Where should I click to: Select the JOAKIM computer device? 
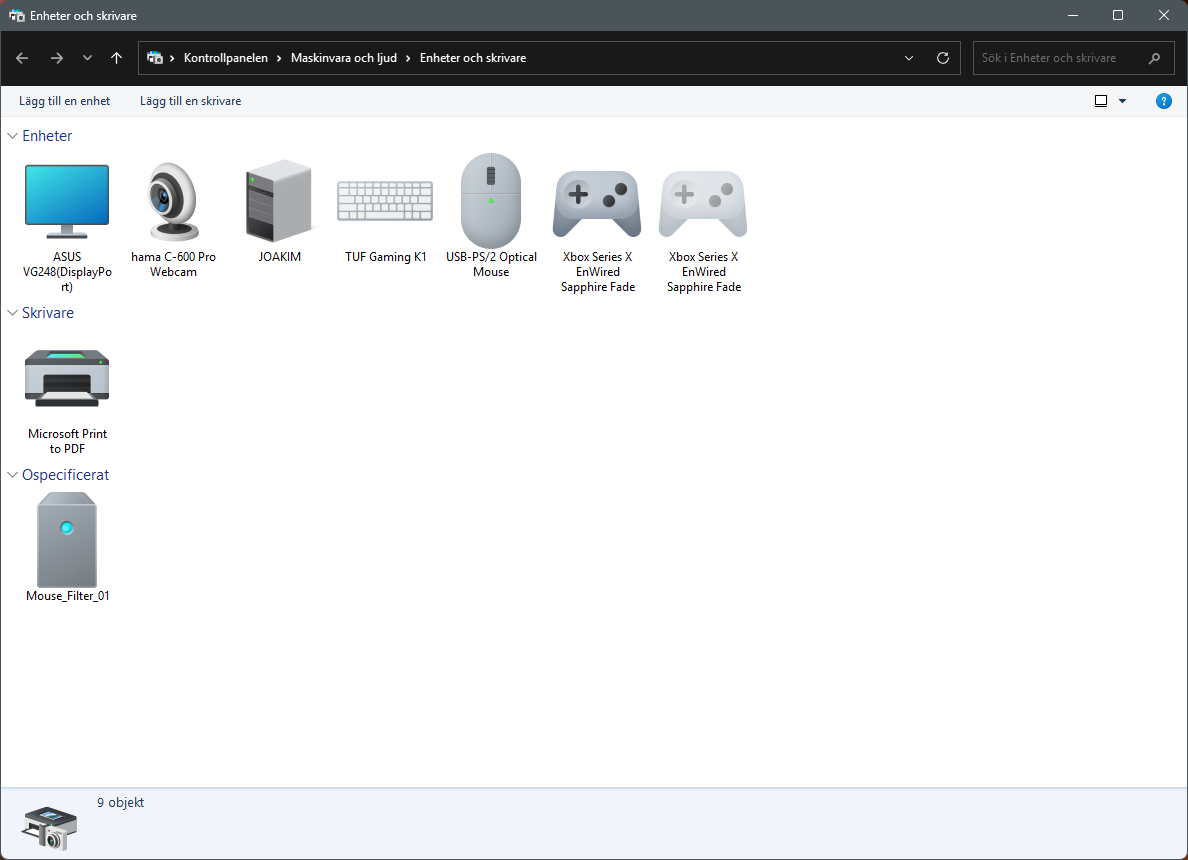coord(279,212)
